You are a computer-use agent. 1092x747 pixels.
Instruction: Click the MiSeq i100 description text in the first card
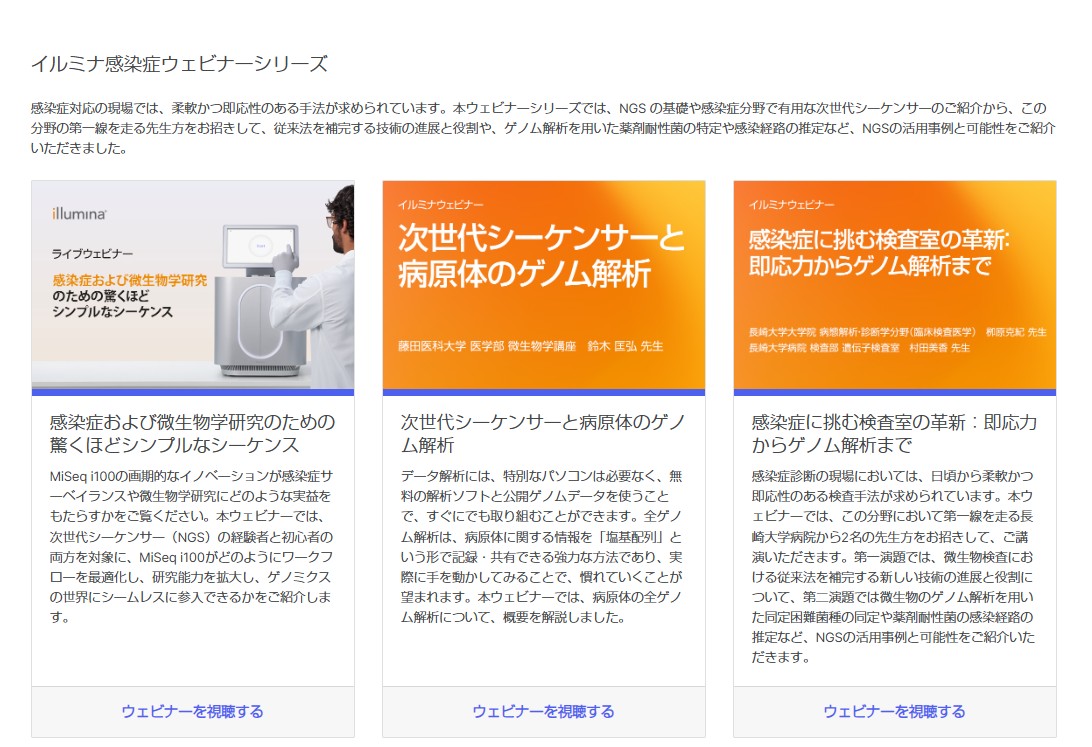point(190,547)
